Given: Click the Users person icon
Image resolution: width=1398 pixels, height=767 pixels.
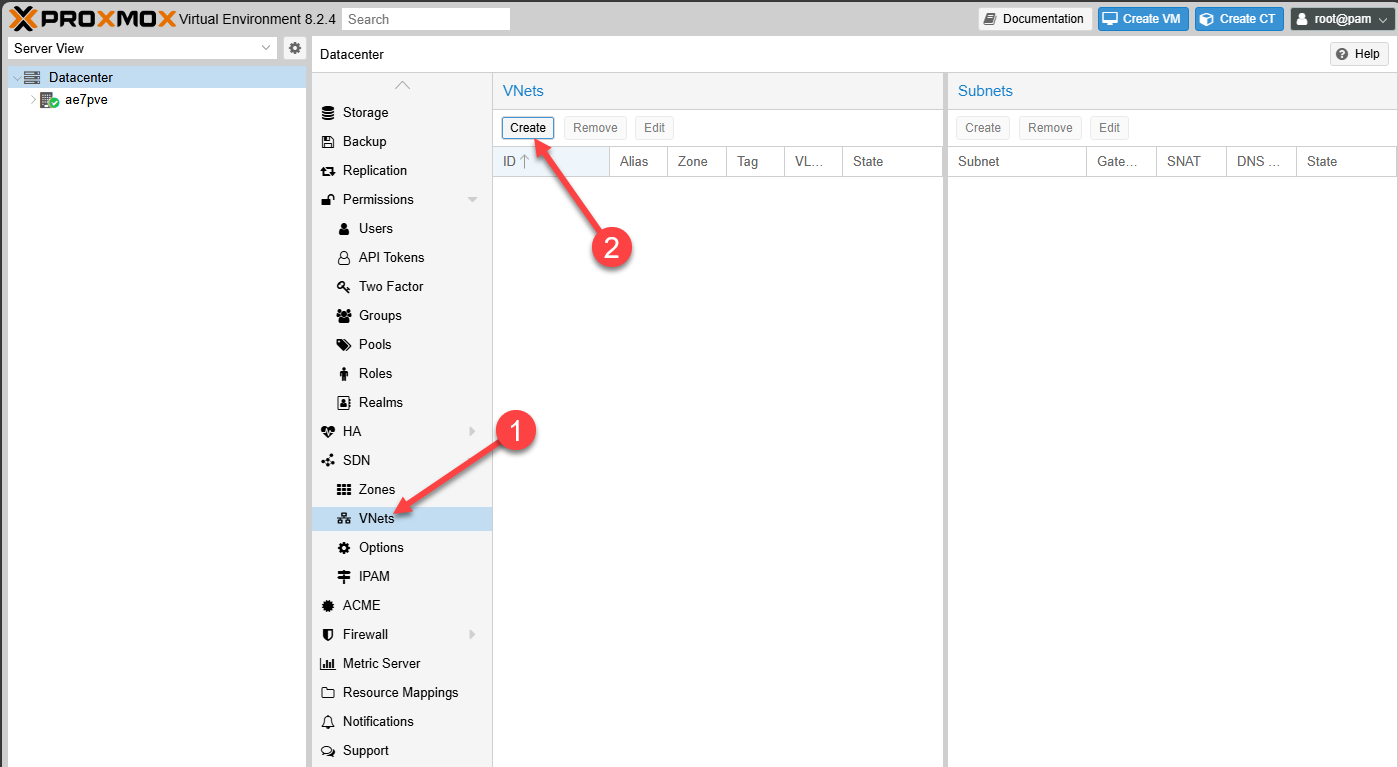Looking at the screenshot, I should coord(344,229).
